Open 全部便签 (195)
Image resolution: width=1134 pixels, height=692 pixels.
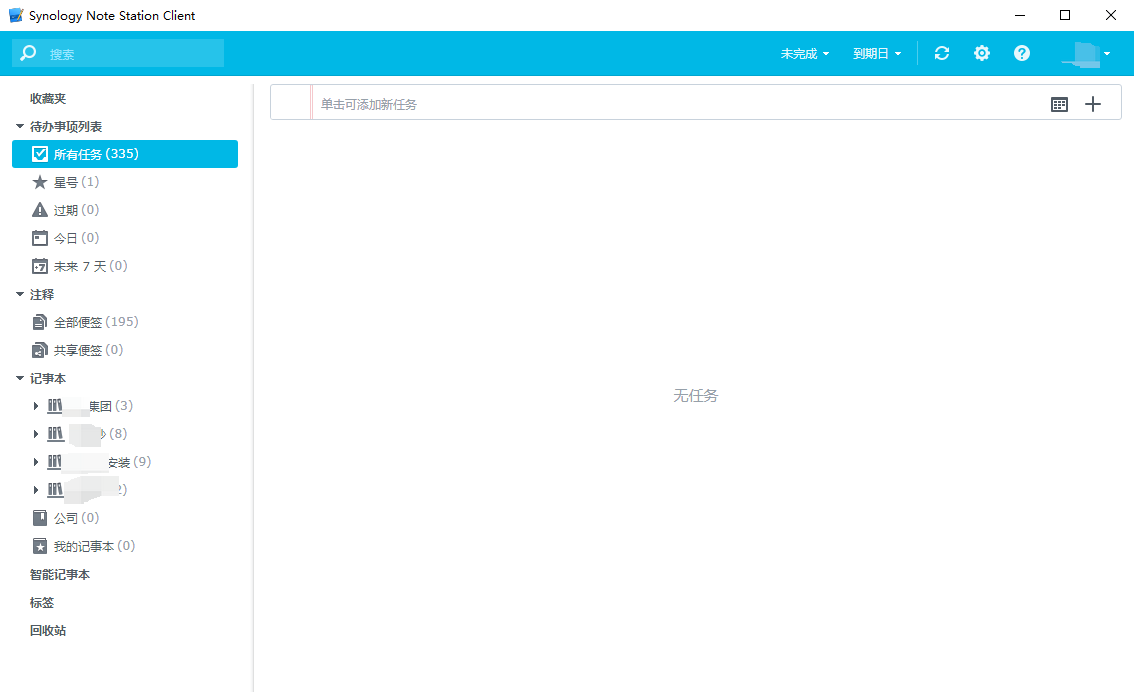pyautogui.click(x=95, y=322)
